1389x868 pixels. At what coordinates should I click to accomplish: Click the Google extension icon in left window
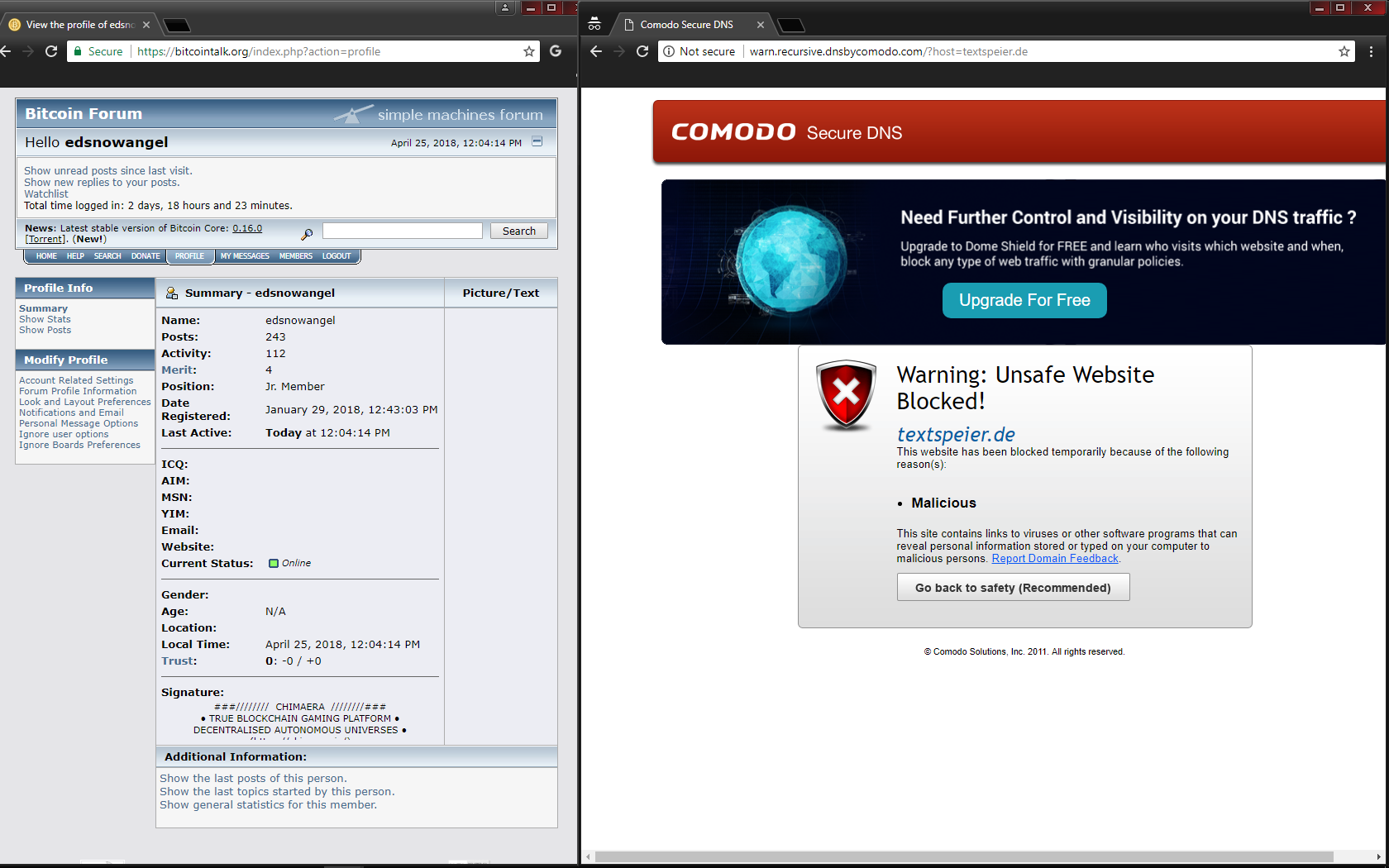(x=556, y=51)
